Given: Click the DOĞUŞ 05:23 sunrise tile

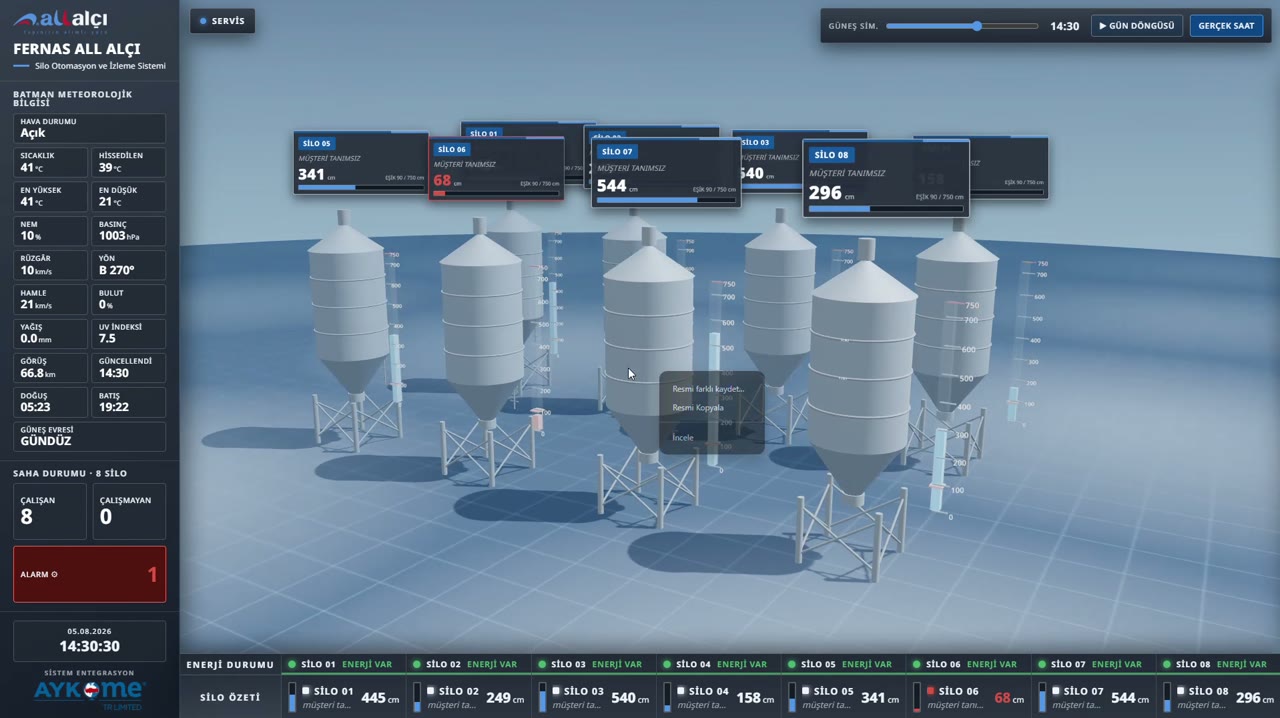Looking at the screenshot, I should [50, 402].
